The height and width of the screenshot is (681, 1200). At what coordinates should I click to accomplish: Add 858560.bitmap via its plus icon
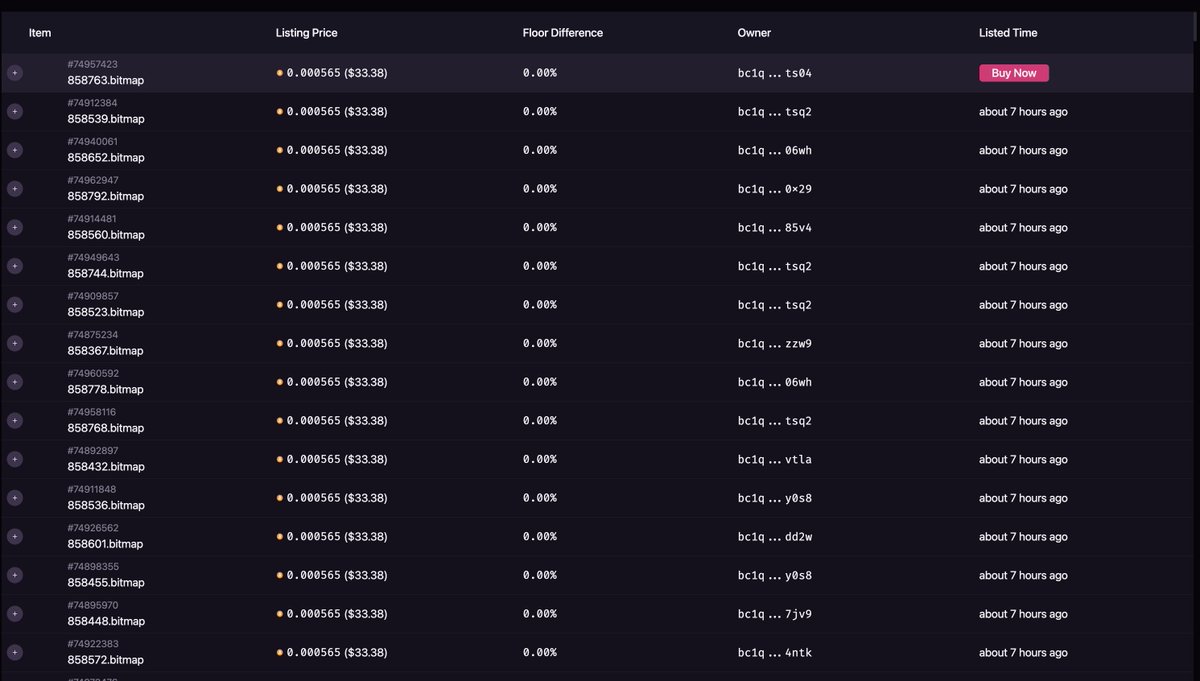click(14, 227)
